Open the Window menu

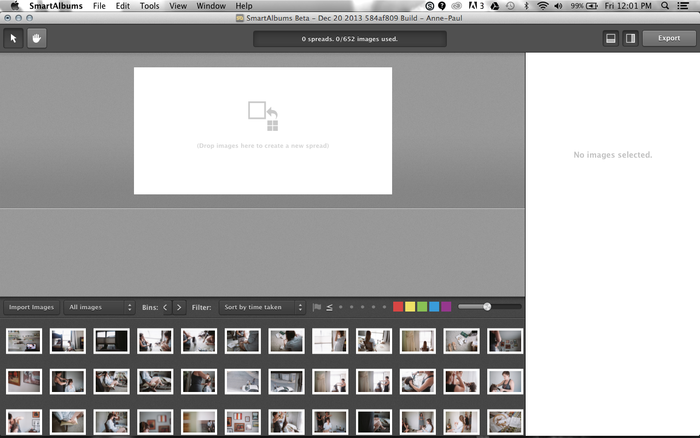(x=210, y=6)
